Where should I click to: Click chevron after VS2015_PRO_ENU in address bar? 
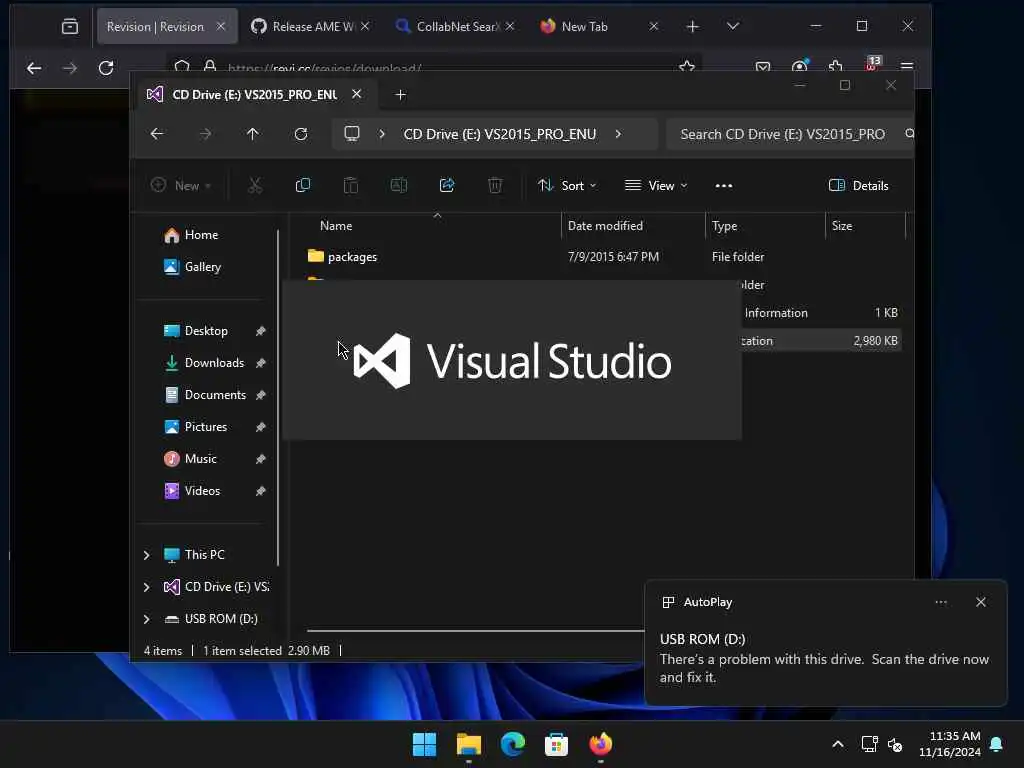[x=618, y=134]
